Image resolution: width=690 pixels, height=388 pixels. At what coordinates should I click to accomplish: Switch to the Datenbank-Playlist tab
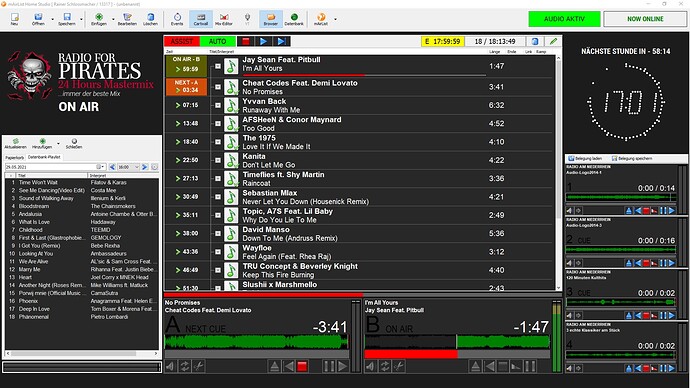[44, 157]
